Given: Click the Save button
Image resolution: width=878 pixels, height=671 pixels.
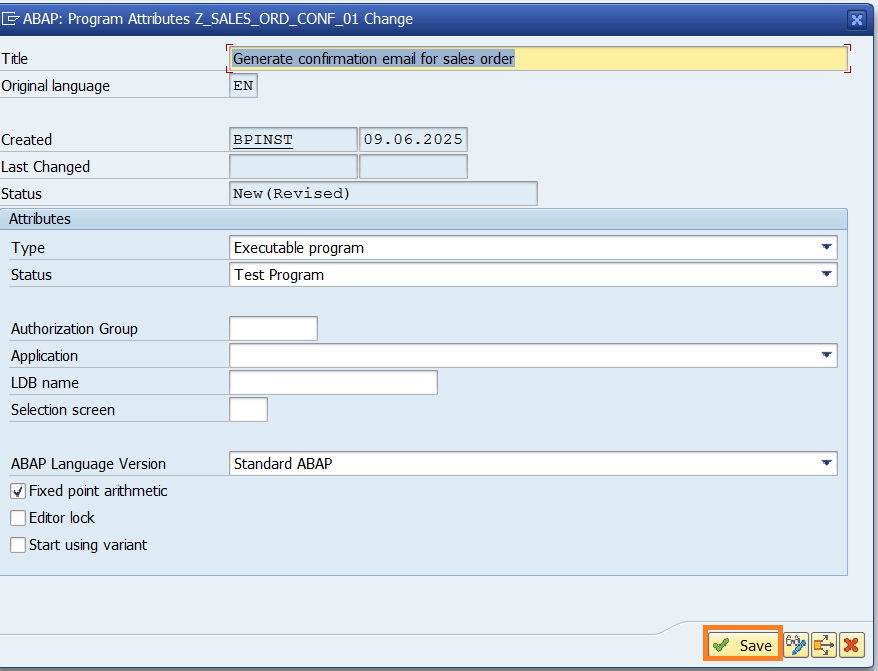Looking at the screenshot, I should 743,645.
